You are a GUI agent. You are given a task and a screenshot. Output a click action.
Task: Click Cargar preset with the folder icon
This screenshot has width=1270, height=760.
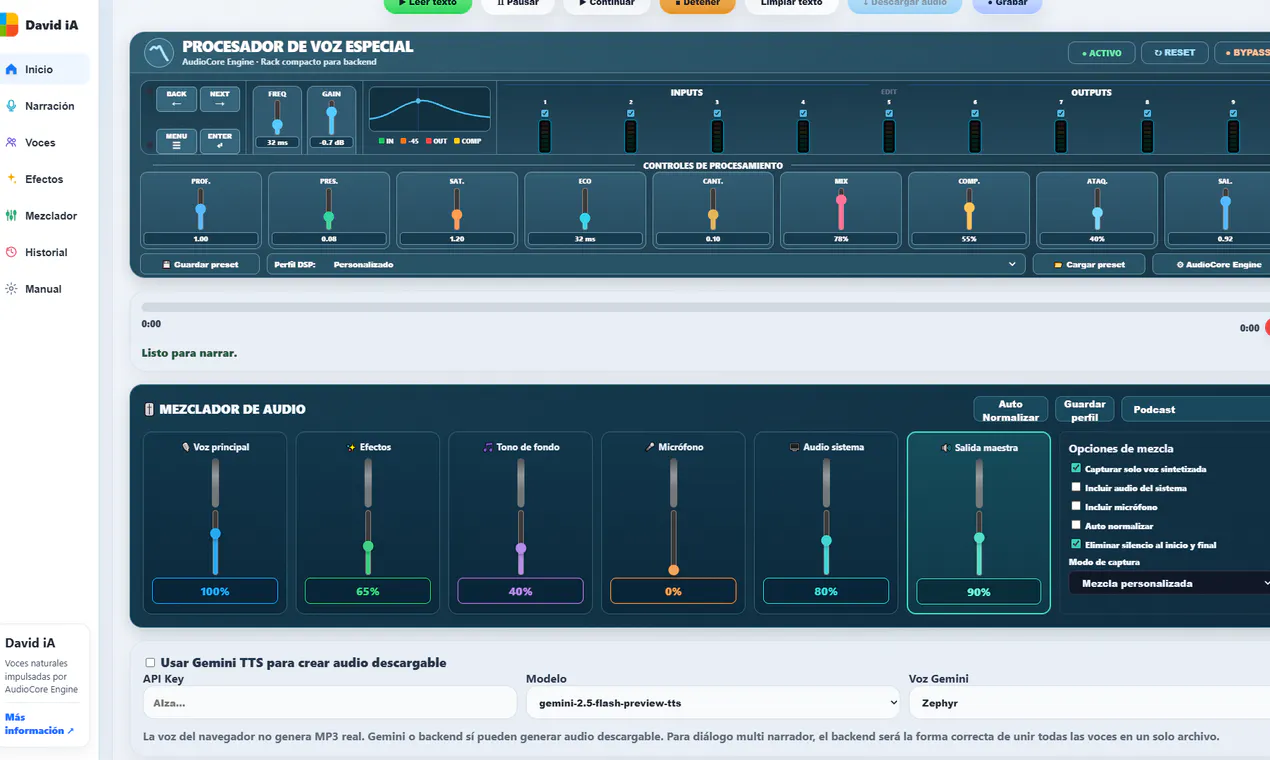point(1089,265)
